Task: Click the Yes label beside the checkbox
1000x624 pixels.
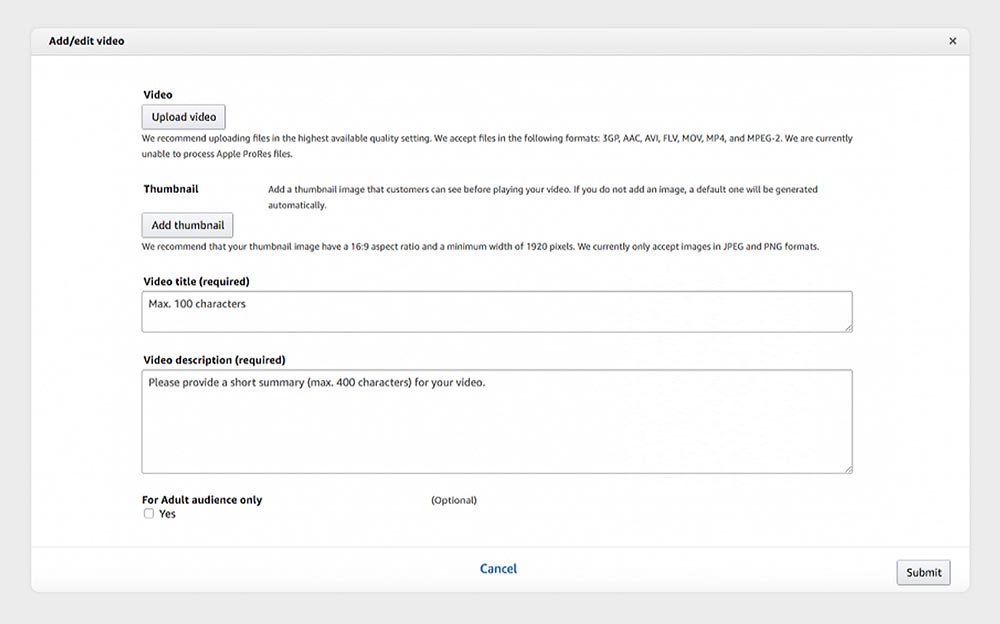Action: click(167, 514)
